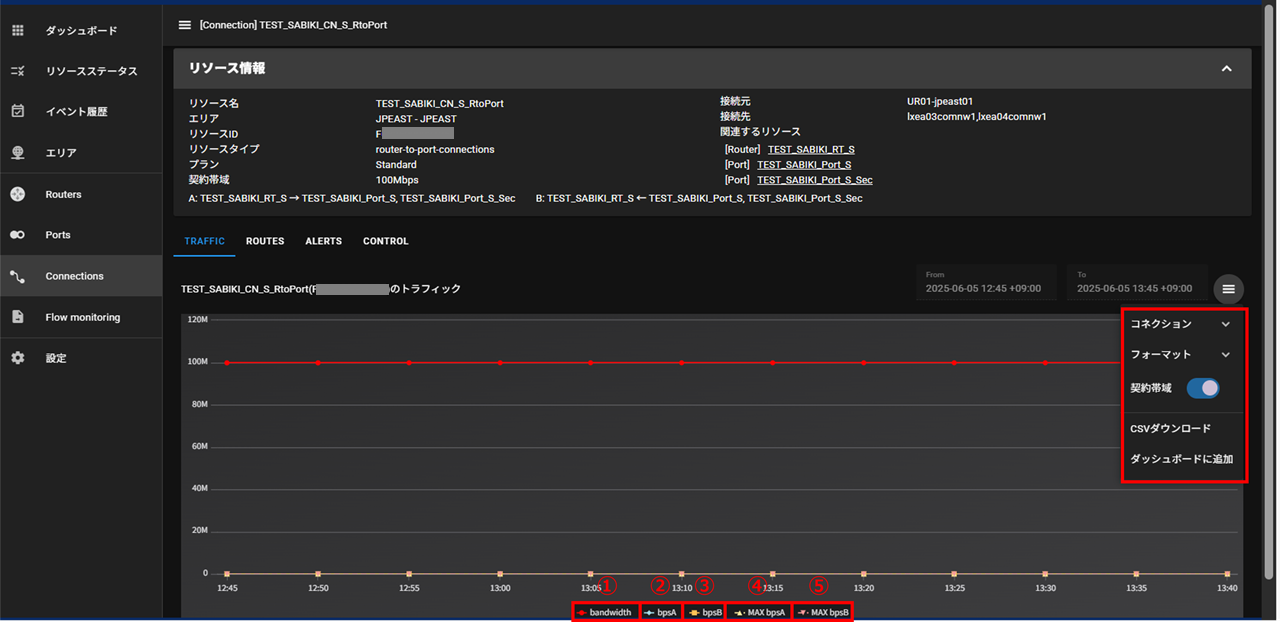Select the Area globe icon
Image resolution: width=1280 pixels, height=622 pixels.
point(17,153)
